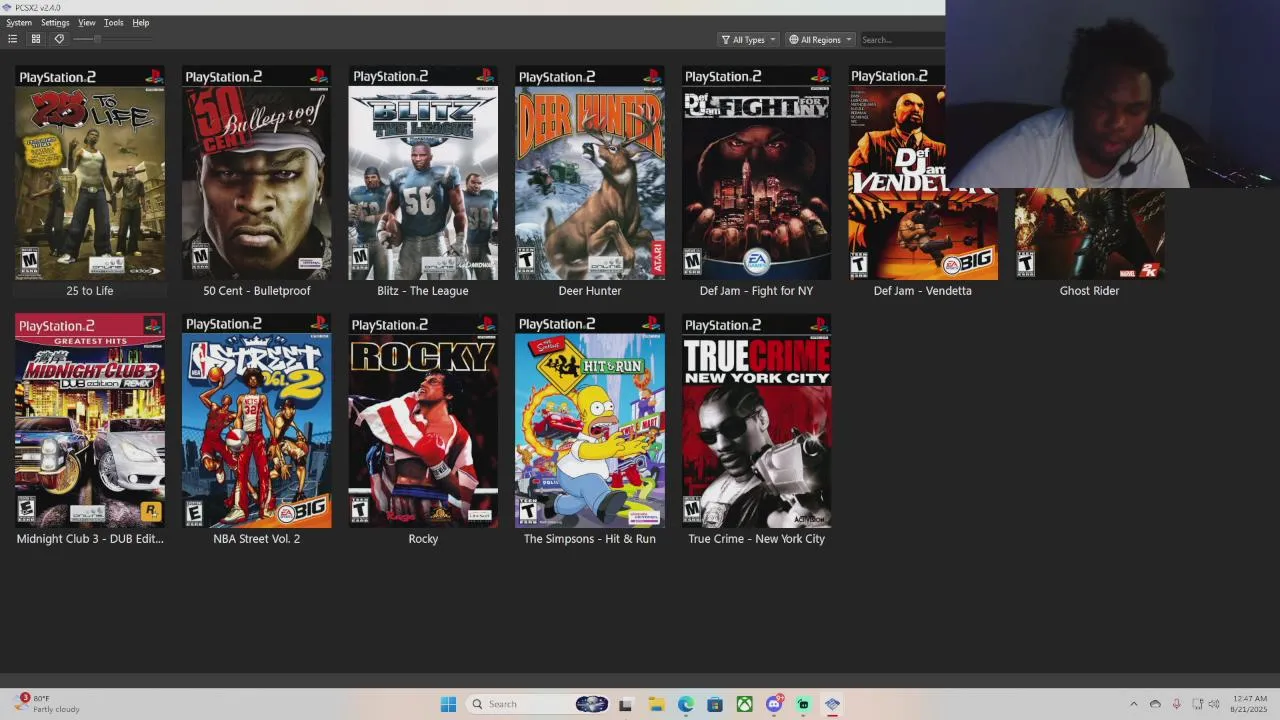Click the "Ghost Rider" title text
The image size is (1280, 720).
tap(1089, 291)
